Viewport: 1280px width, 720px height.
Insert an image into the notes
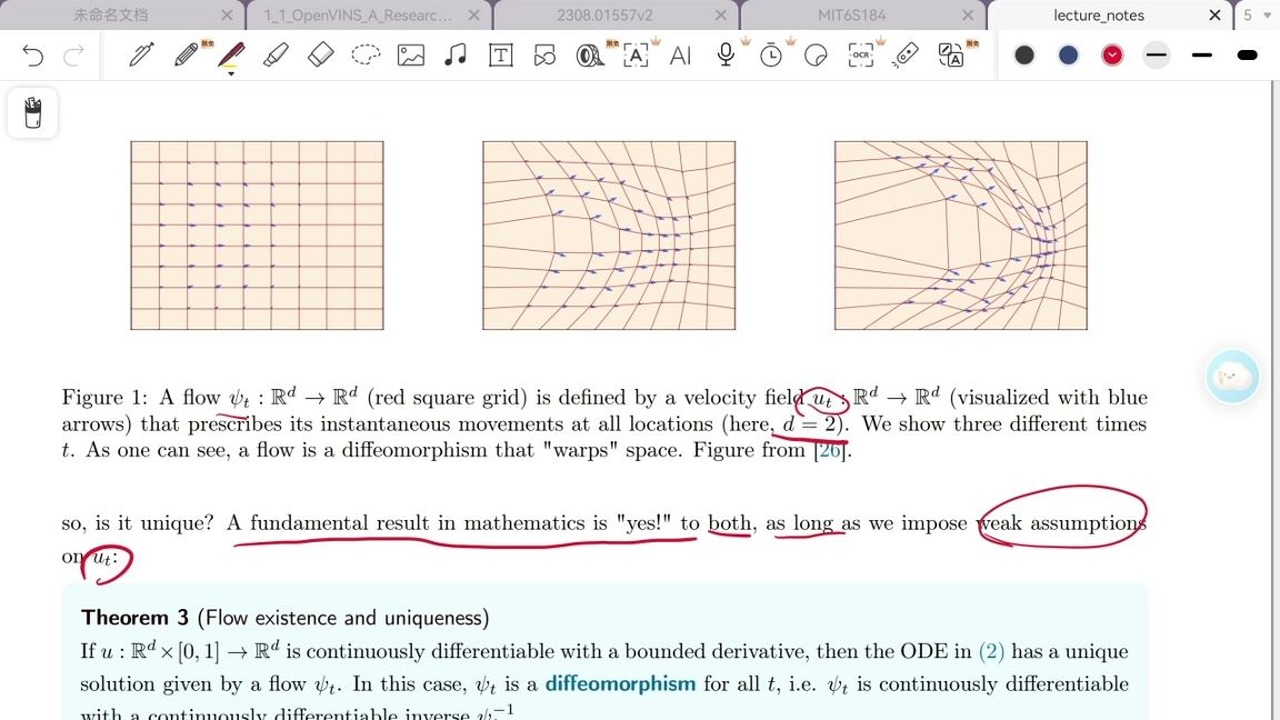coord(410,56)
